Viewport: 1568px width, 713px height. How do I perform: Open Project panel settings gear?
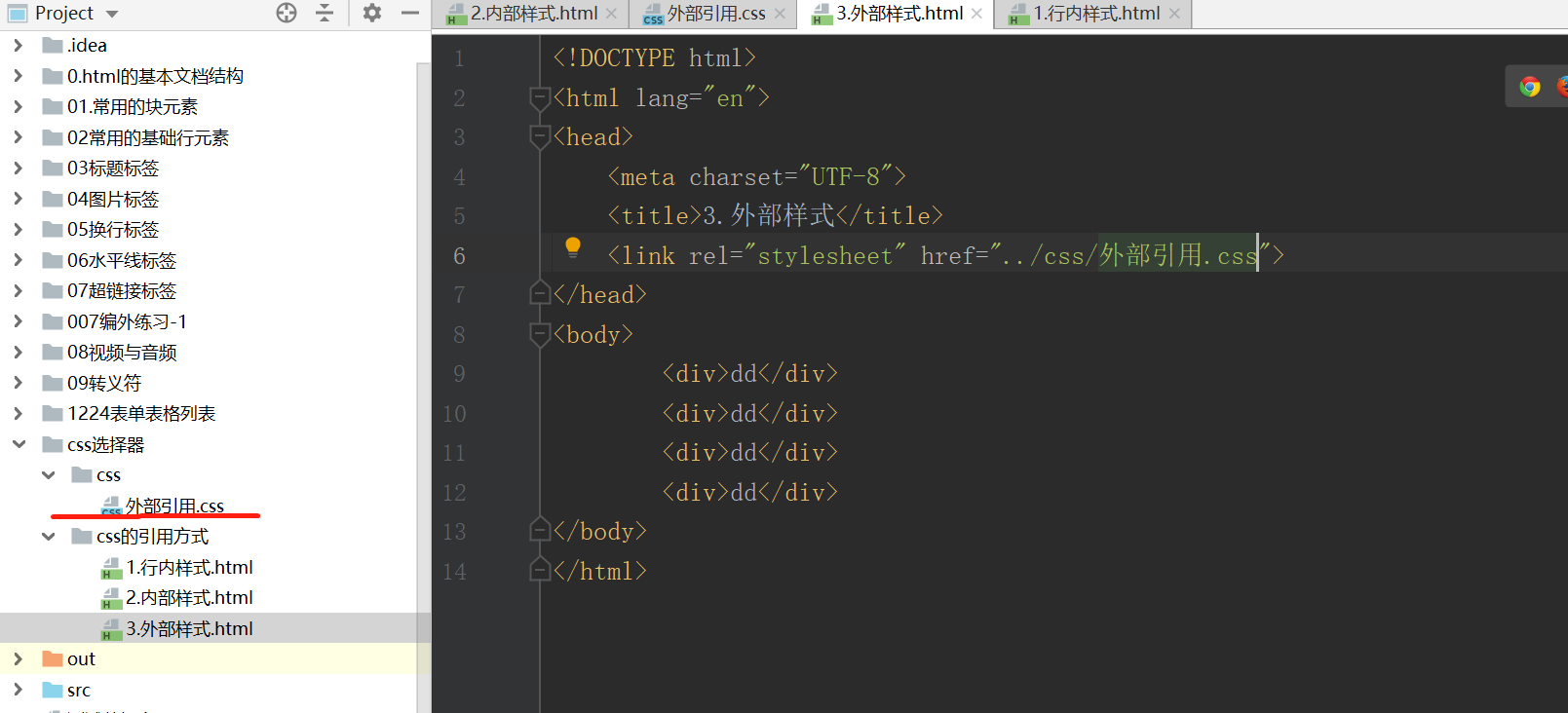coord(372,13)
